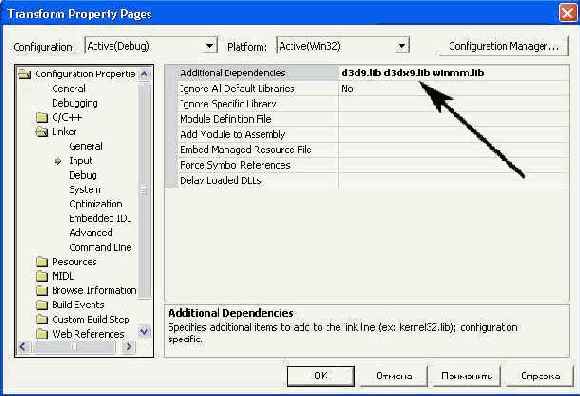Viewport: 580px width, 396px height.
Task: Click the Additional Dependencies property name
Action: (x=233, y=73)
